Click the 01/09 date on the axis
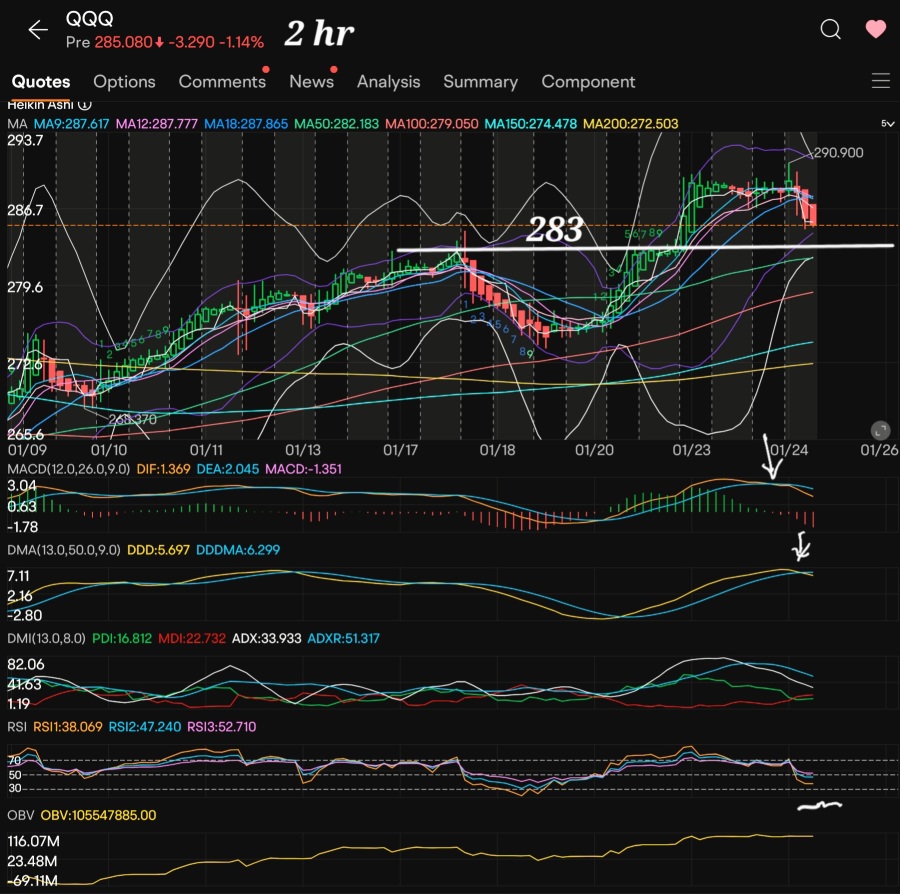900x894 pixels. pyautogui.click(x=28, y=449)
